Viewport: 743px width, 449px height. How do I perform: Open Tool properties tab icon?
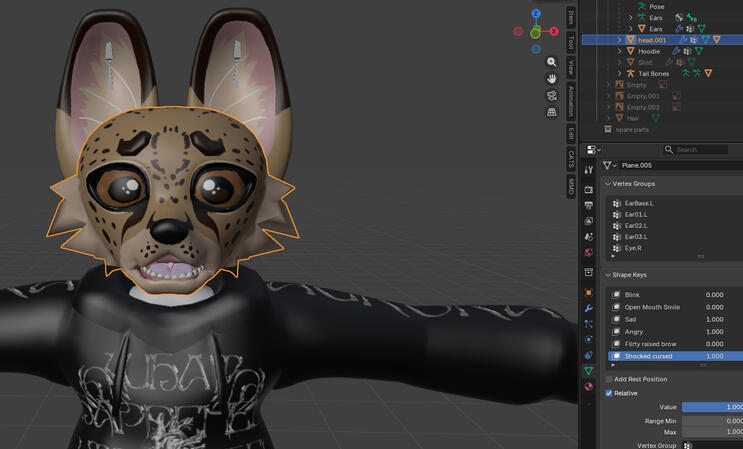(589, 170)
